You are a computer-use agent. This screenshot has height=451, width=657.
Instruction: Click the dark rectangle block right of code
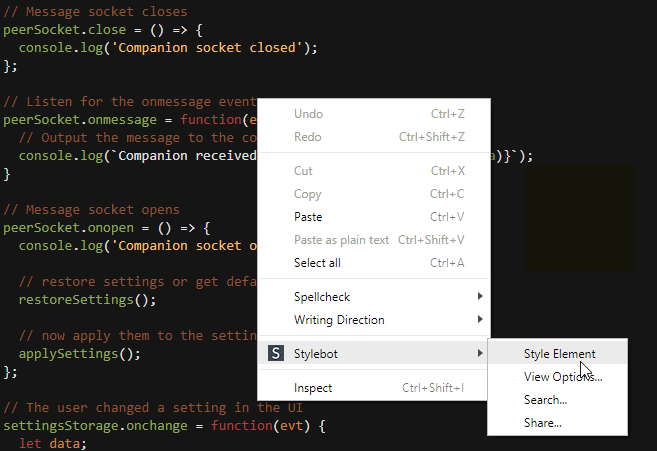coord(578,217)
